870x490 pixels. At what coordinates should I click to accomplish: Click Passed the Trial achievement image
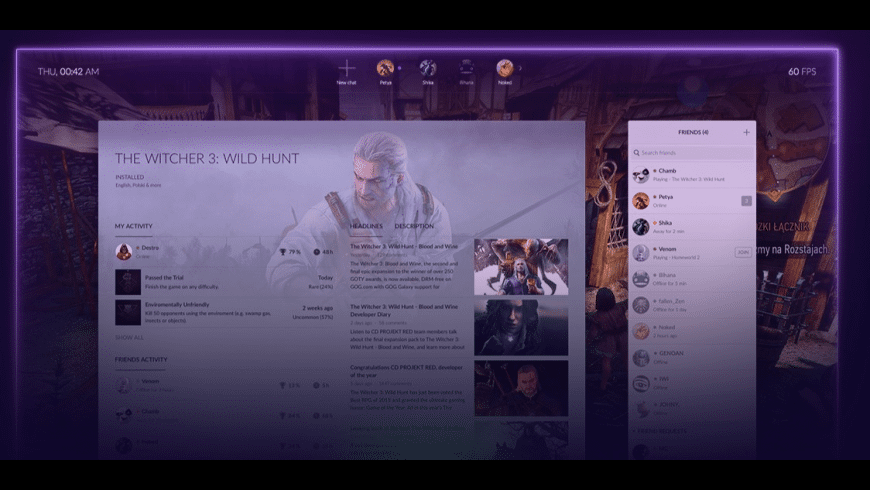click(128, 282)
